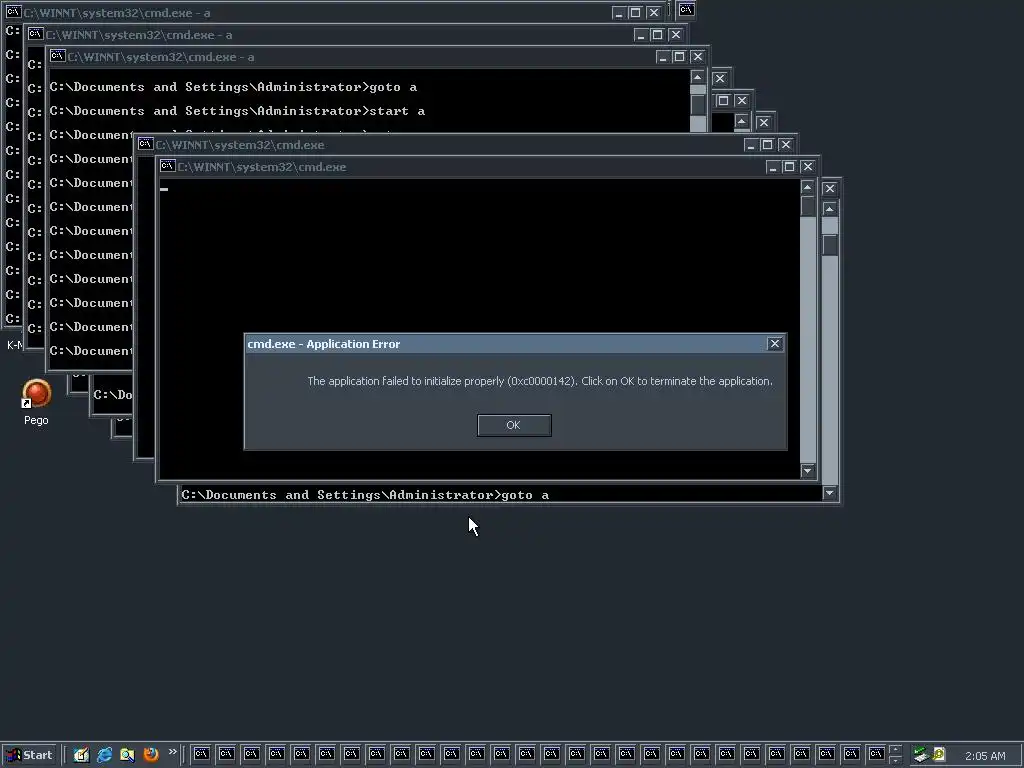Maximize the middle 'cmd.exe - a' window
Image resolution: width=1024 pixels, height=768 pixels.
[658, 35]
